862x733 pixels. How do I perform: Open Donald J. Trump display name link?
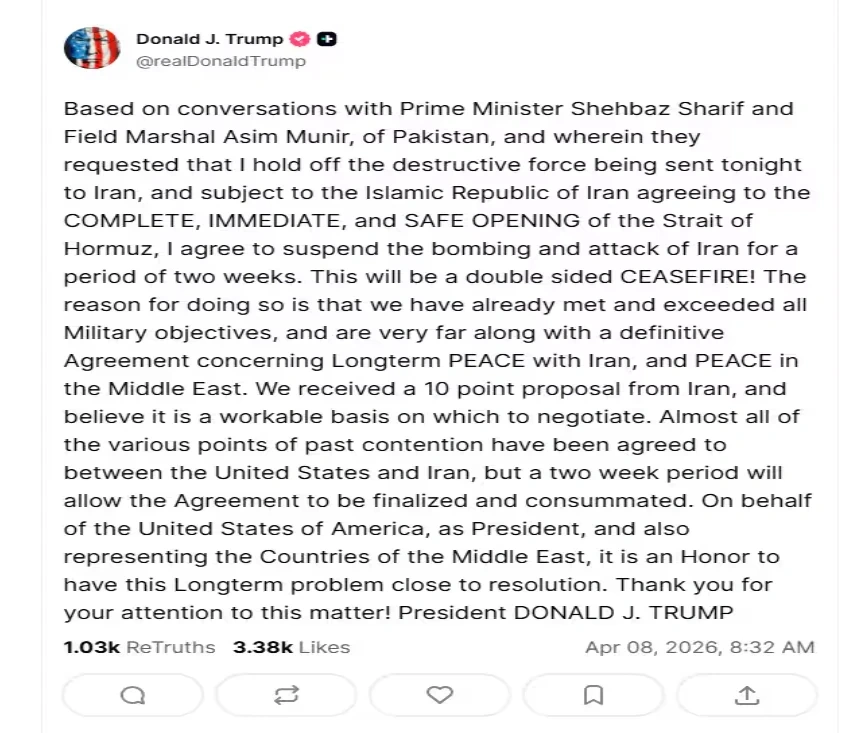[209, 40]
